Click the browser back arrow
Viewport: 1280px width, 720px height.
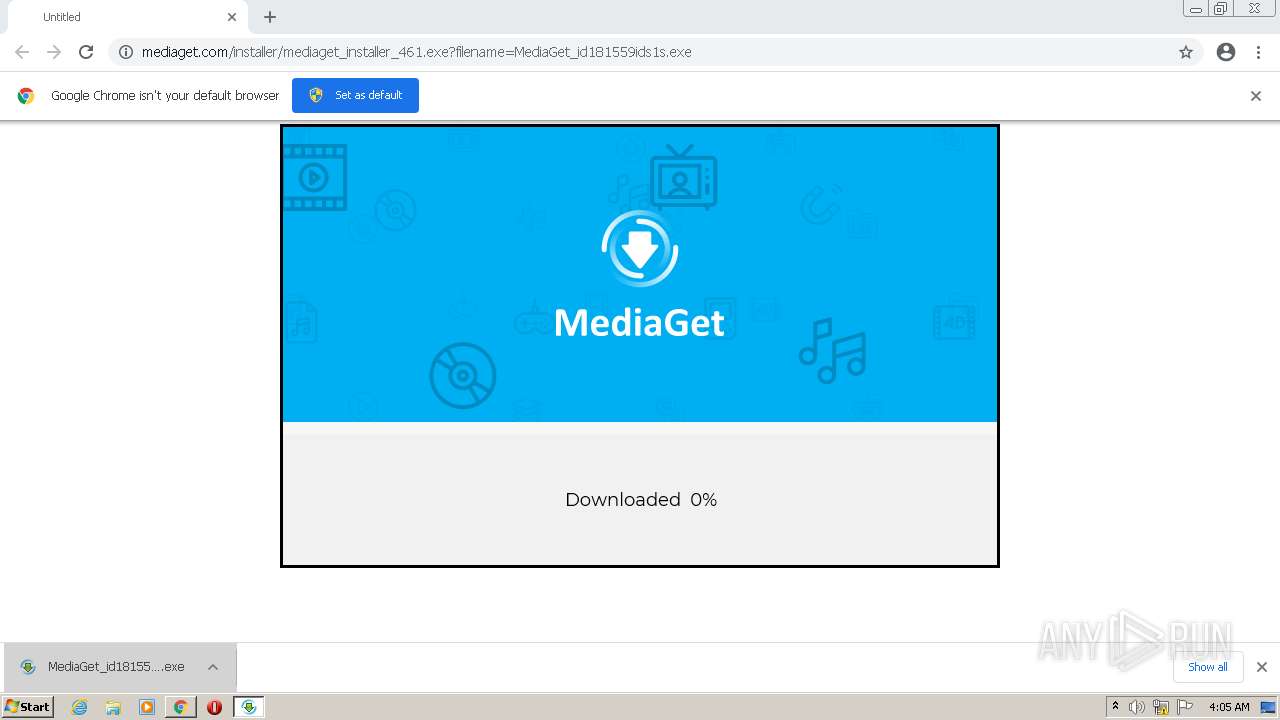pos(22,52)
